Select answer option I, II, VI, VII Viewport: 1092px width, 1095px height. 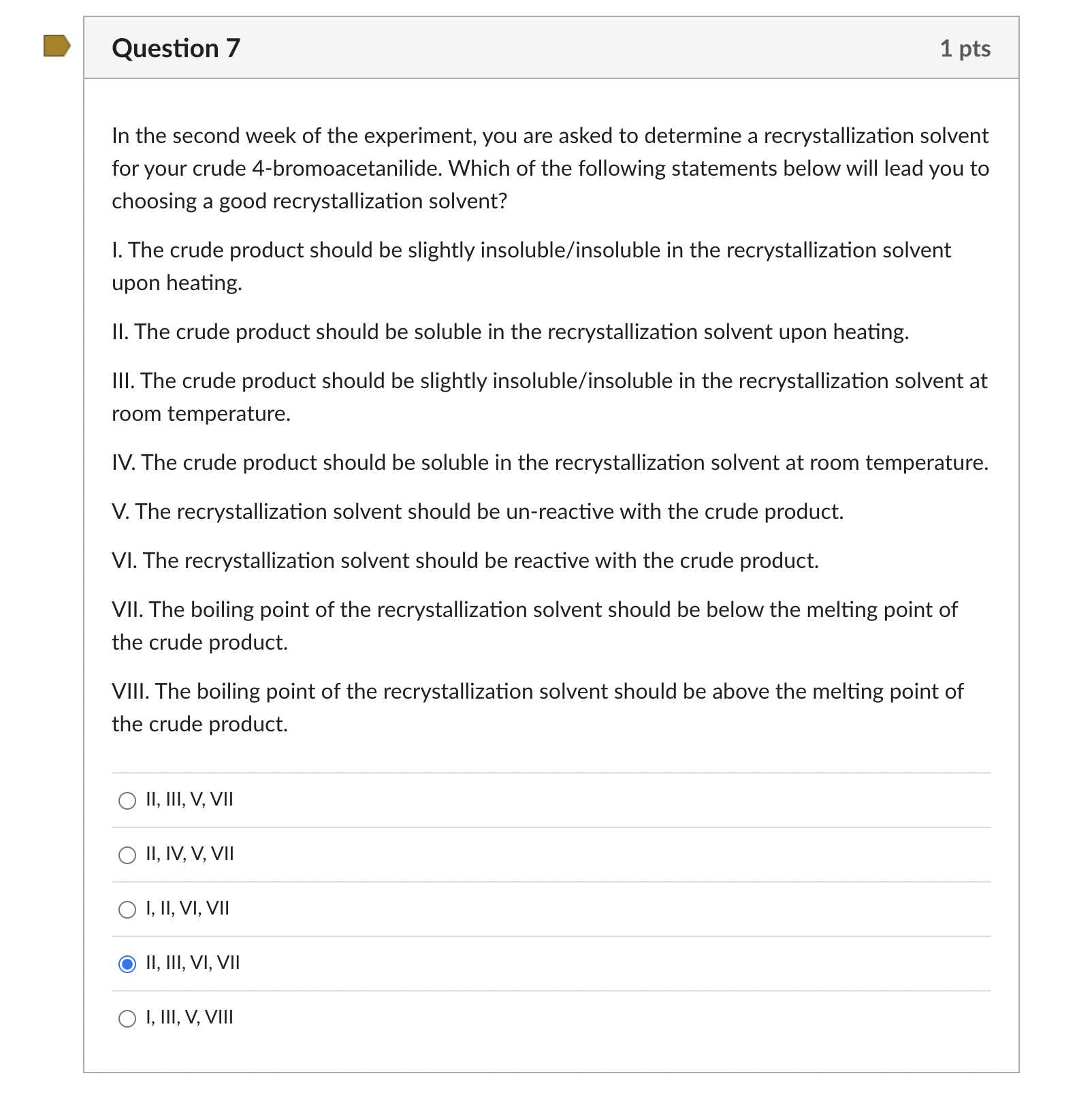pyautogui.click(x=127, y=909)
